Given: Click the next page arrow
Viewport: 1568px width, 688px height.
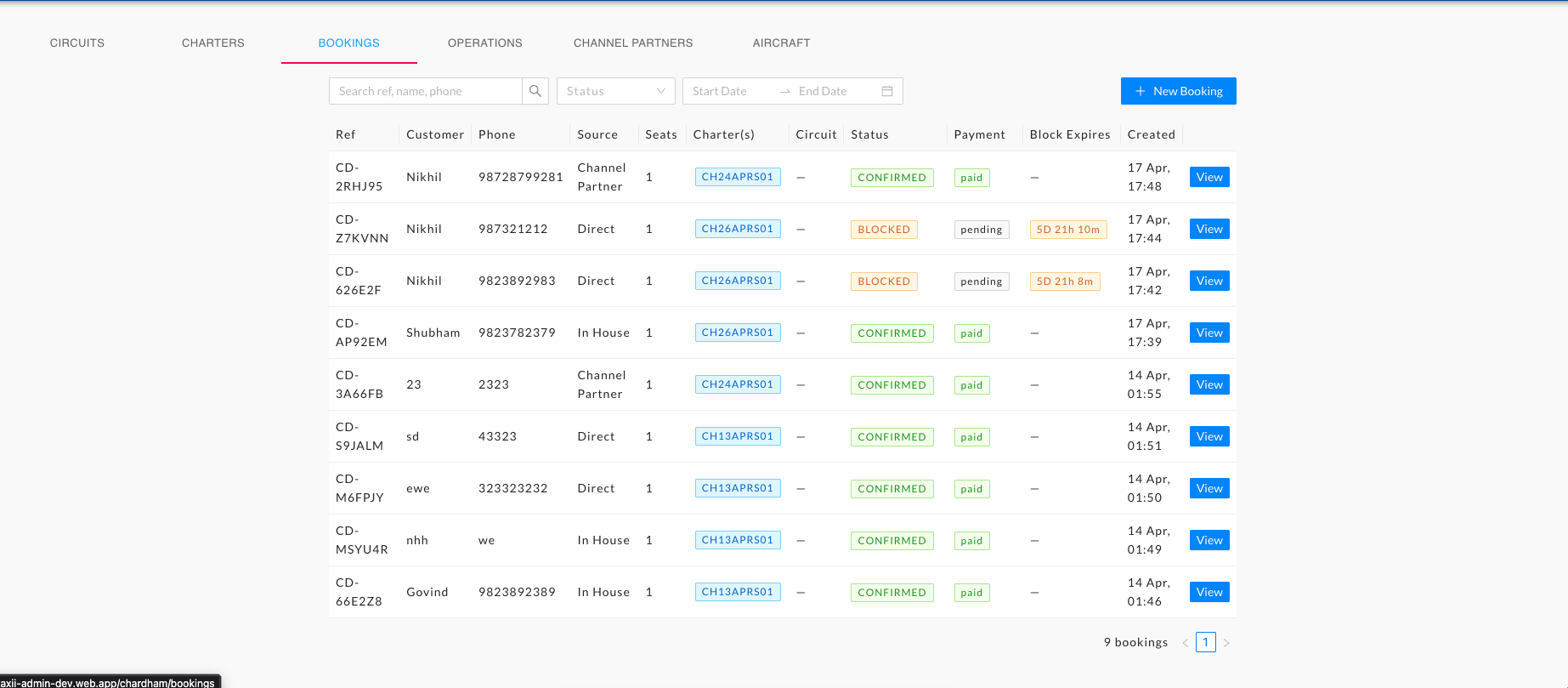Looking at the screenshot, I should [1226, 643].
